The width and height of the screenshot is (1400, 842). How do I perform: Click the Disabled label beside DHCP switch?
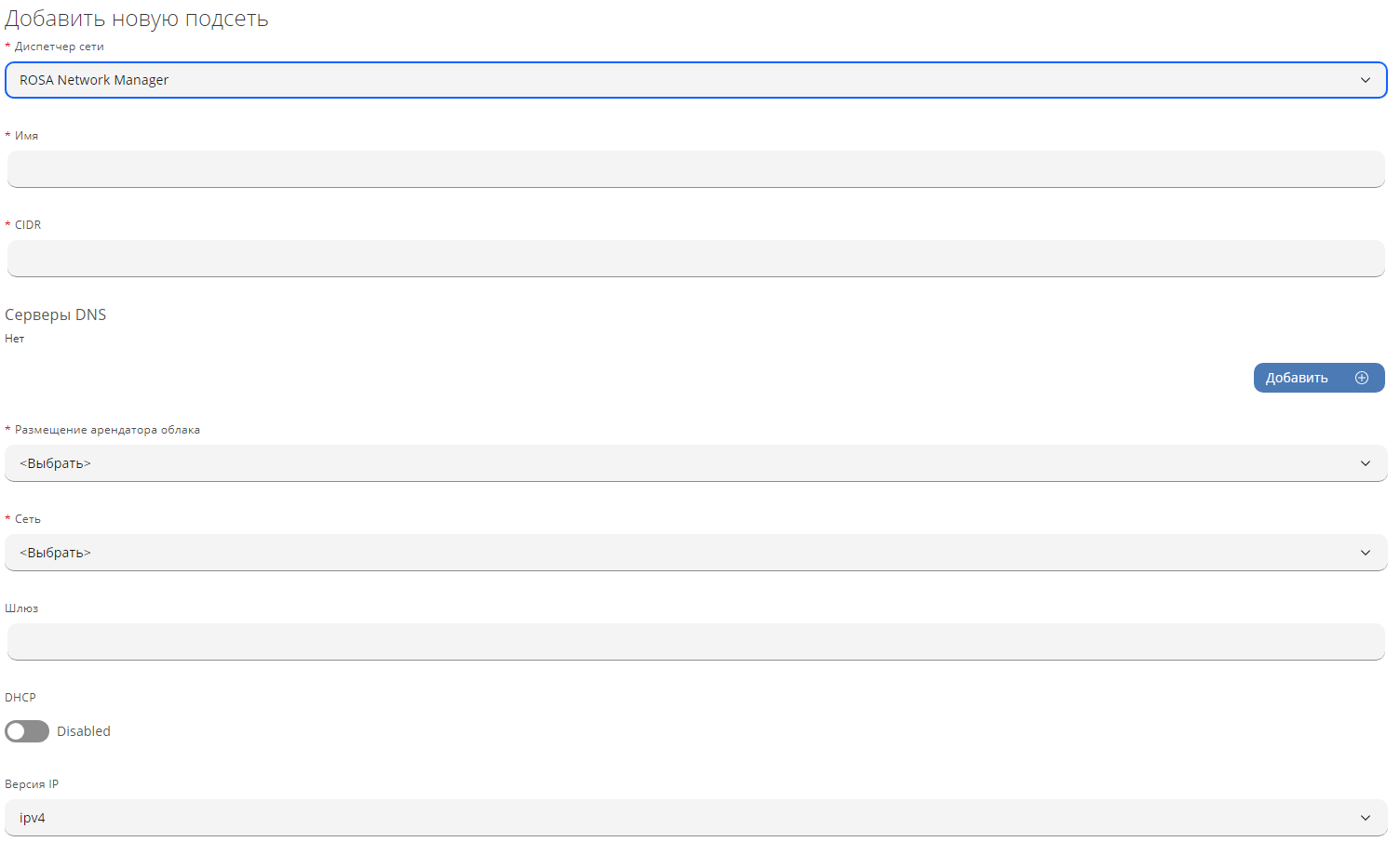click(84, 731)
